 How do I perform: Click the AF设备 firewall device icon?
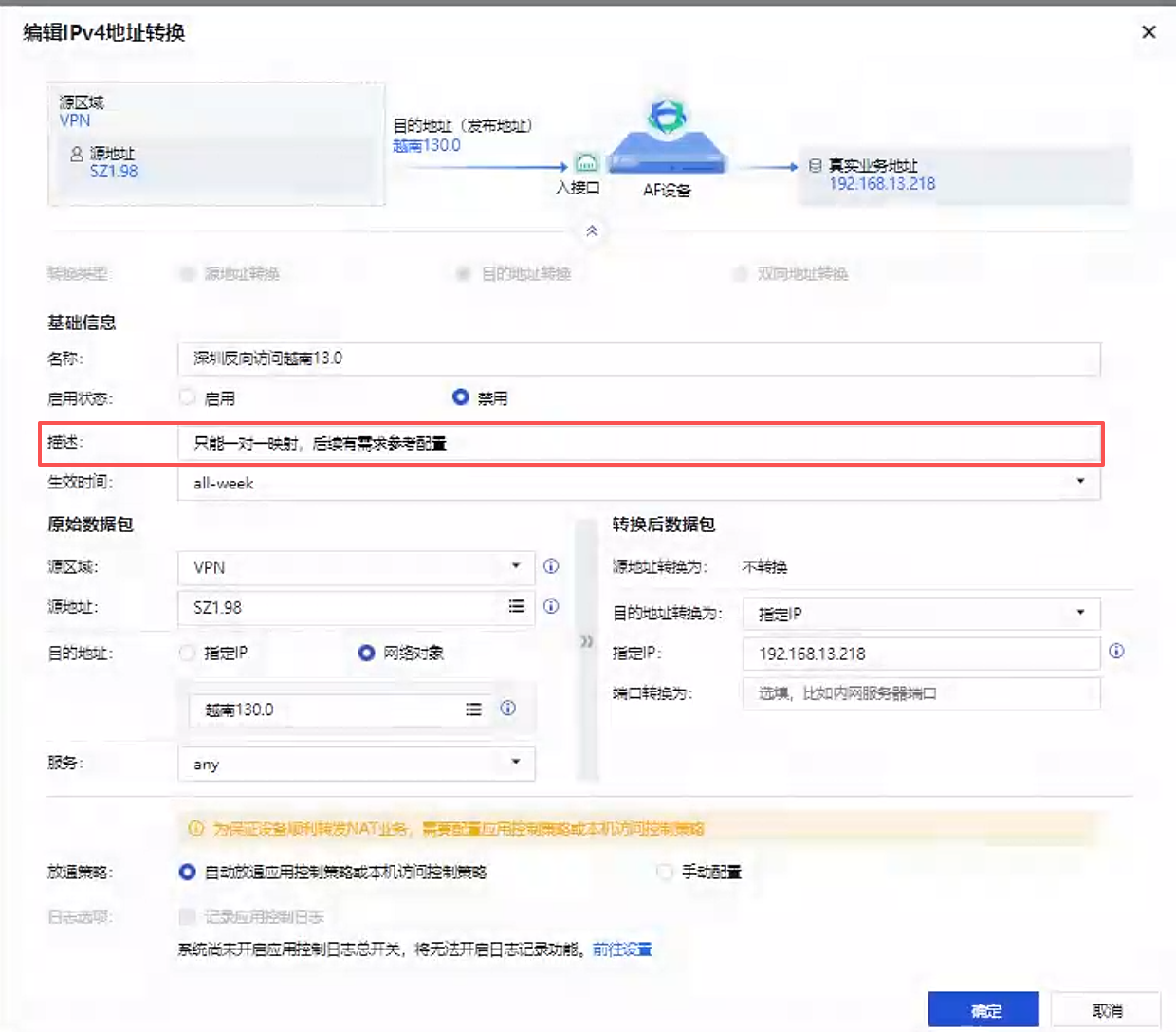click(667, 138)
